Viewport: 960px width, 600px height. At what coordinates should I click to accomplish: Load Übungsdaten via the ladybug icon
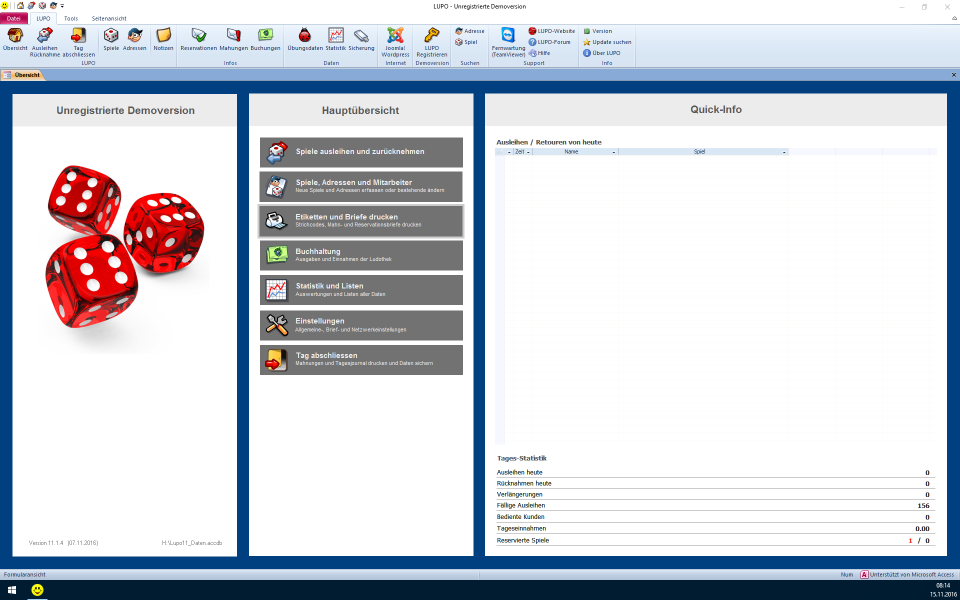click(x=305, y=39)
